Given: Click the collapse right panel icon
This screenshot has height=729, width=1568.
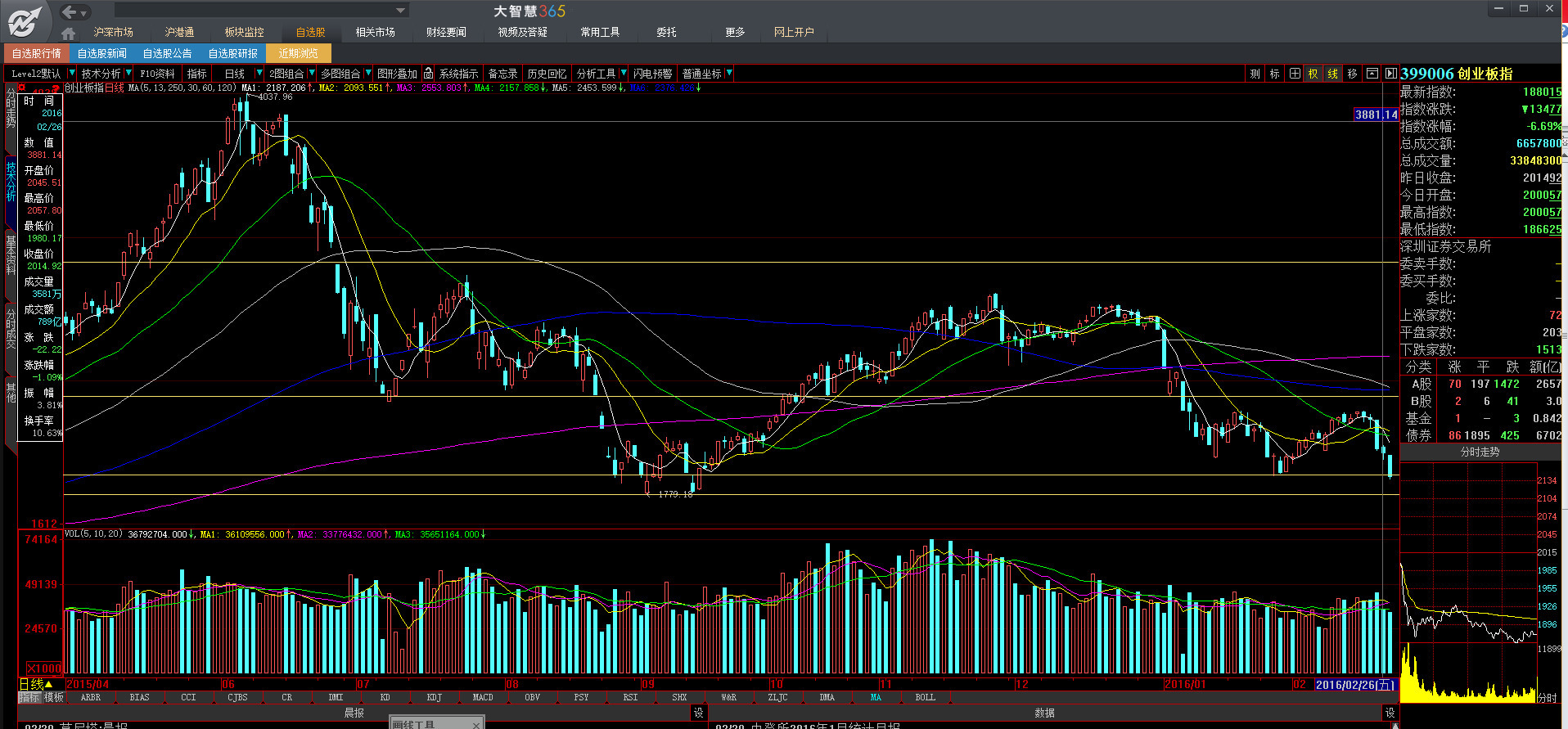Looking at the screenshot, I should [1390, 74].
